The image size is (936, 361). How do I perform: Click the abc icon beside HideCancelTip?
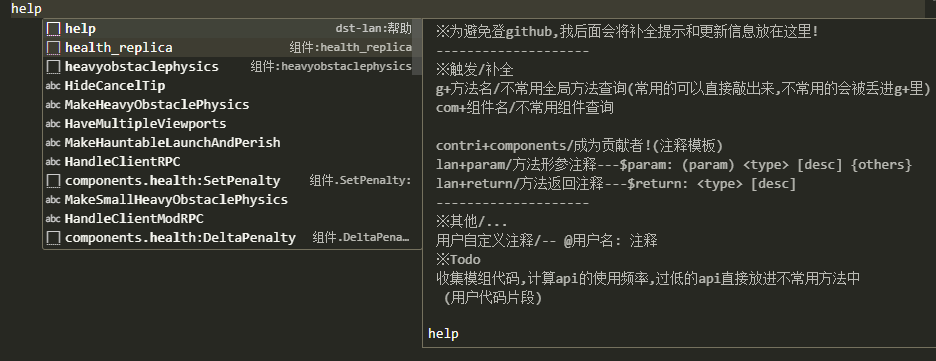pos(53,86)
